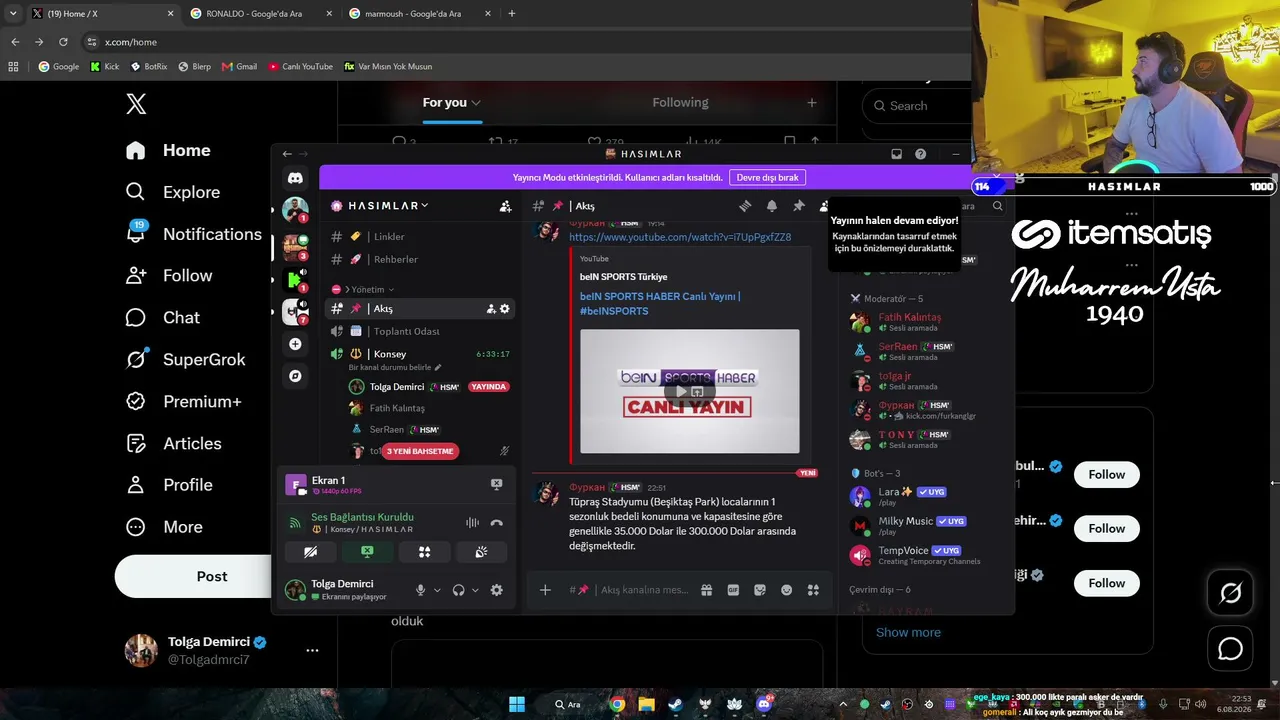Open Profile in X sidebar
Screen dimensions: 1280x720
[169, 485]
